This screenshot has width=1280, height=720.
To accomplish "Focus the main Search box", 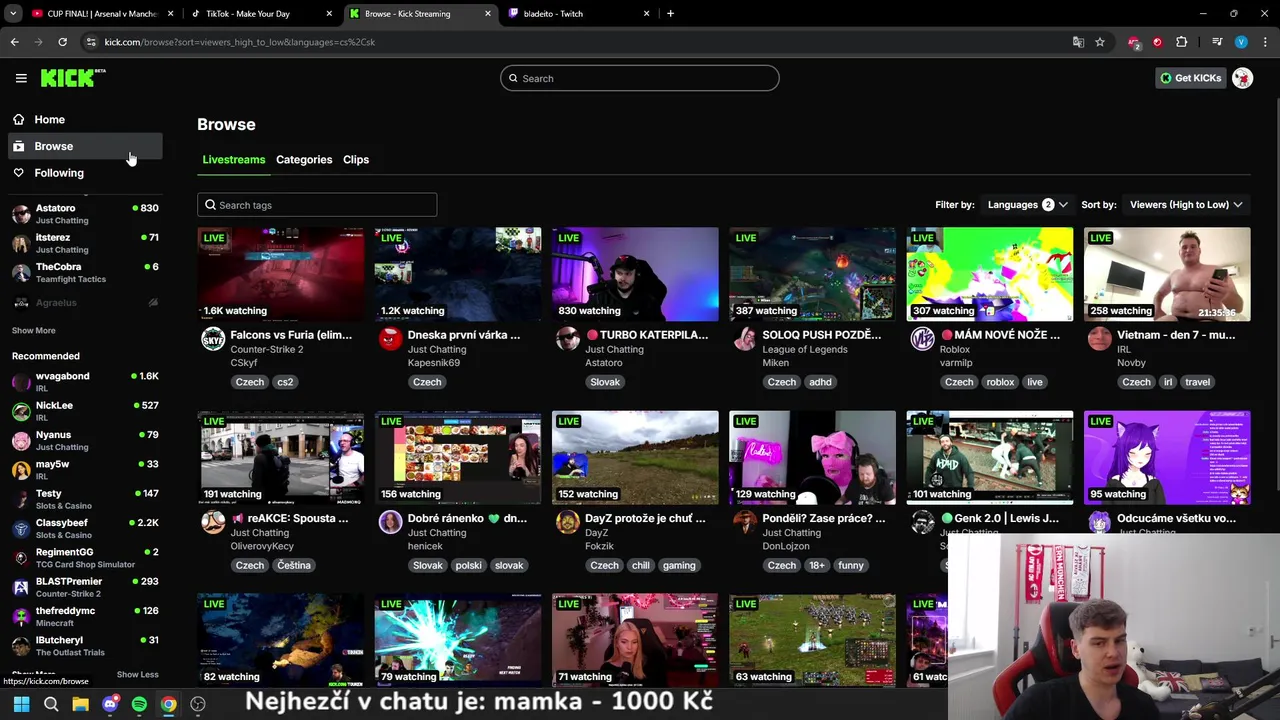I will 640,78.
